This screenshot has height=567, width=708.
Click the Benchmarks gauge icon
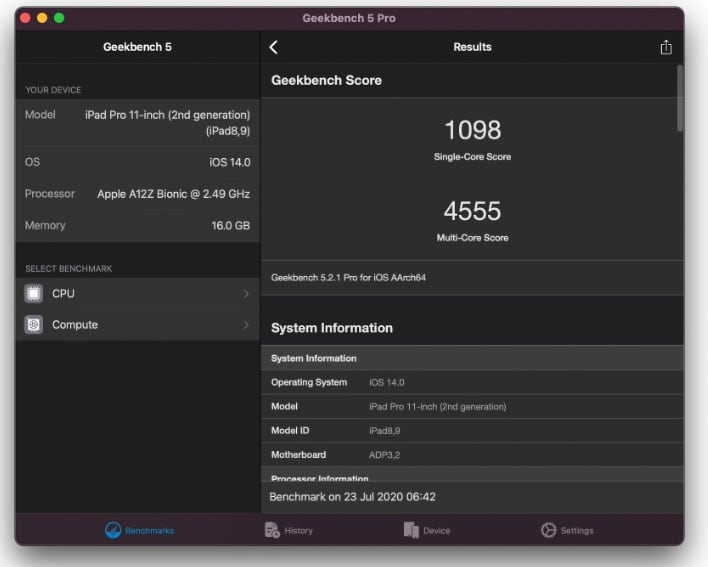(x=113, y=530)
